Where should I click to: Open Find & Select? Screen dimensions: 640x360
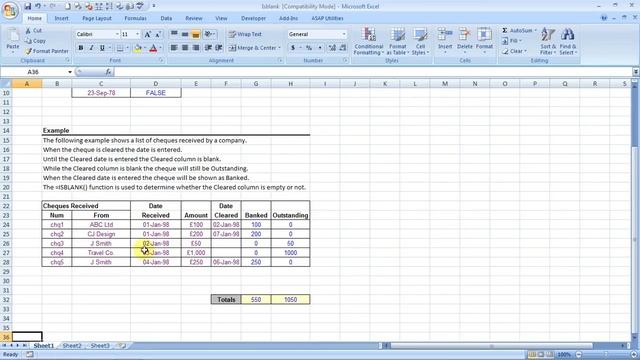coord(568,41)
